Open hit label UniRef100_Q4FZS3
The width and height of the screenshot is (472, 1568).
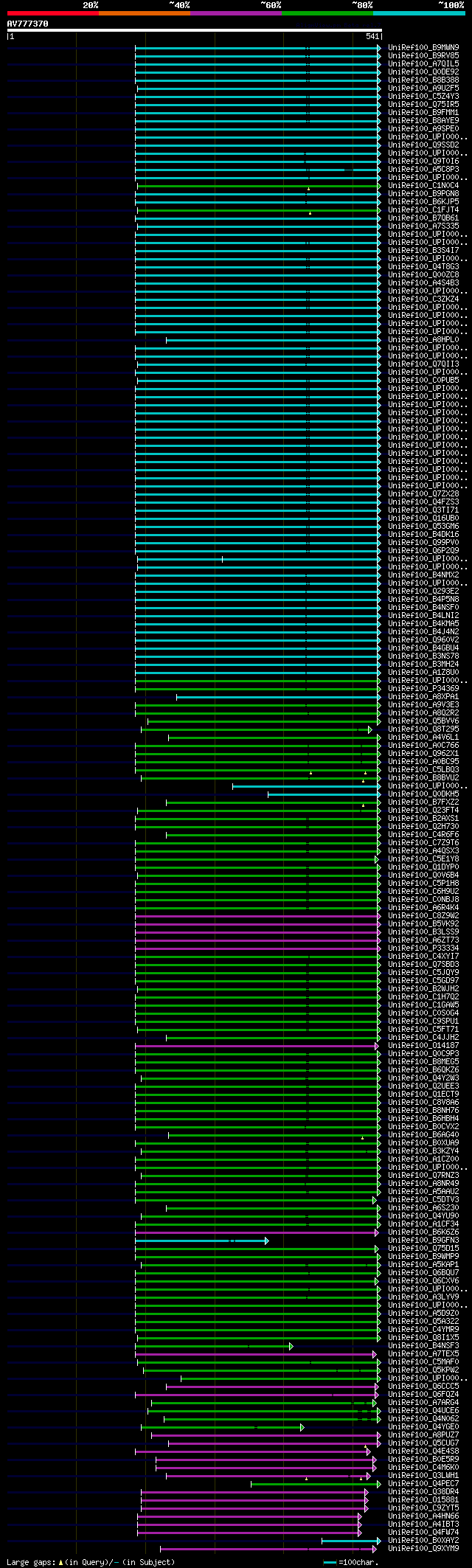click(423, 502)
